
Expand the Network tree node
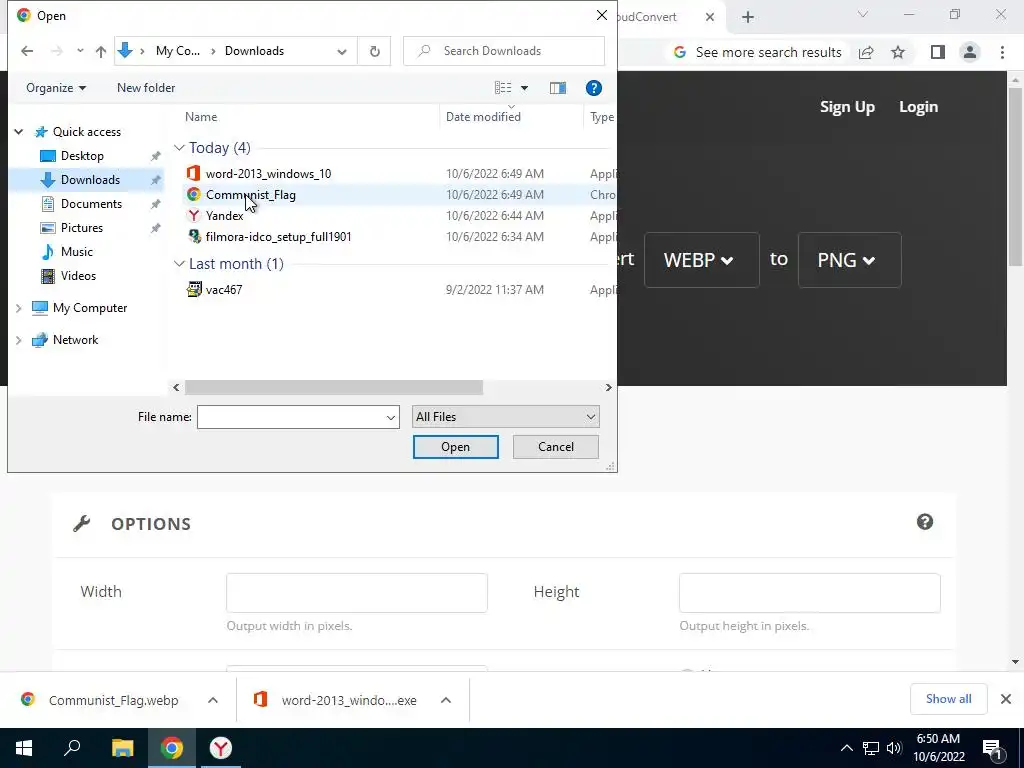tap(19, 340)
